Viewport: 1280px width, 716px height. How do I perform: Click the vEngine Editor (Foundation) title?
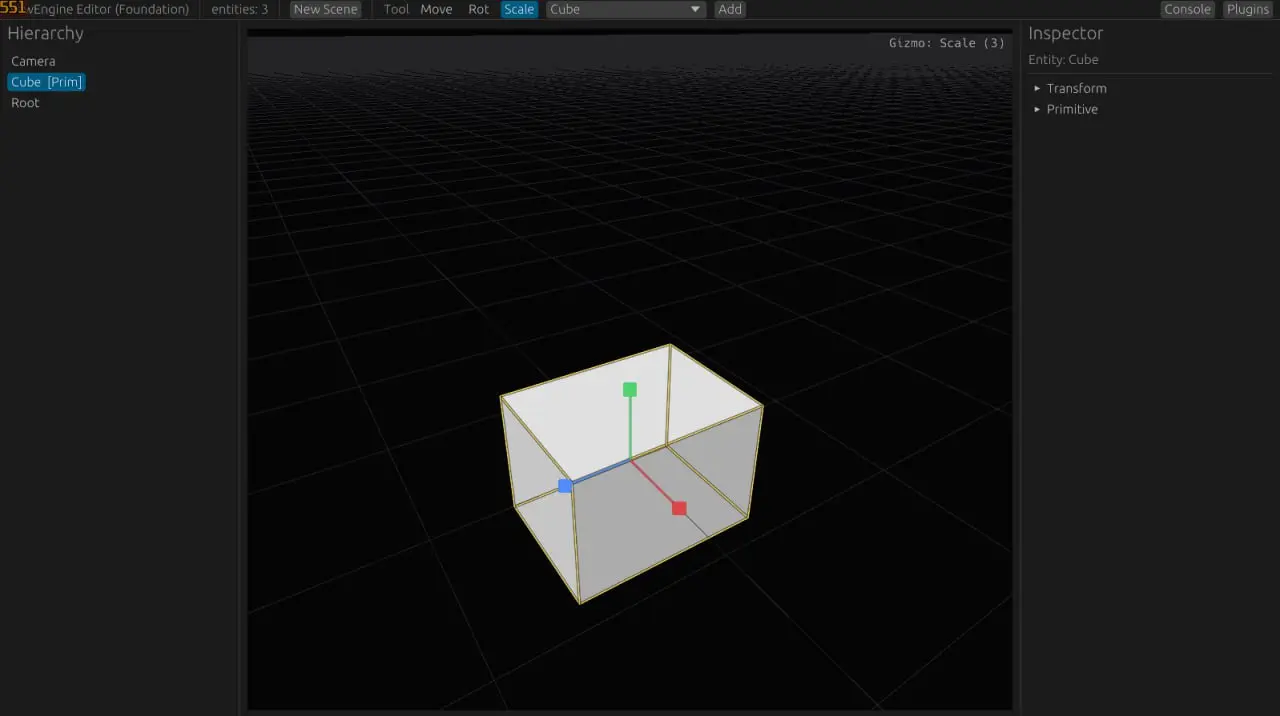click(110, 9)
